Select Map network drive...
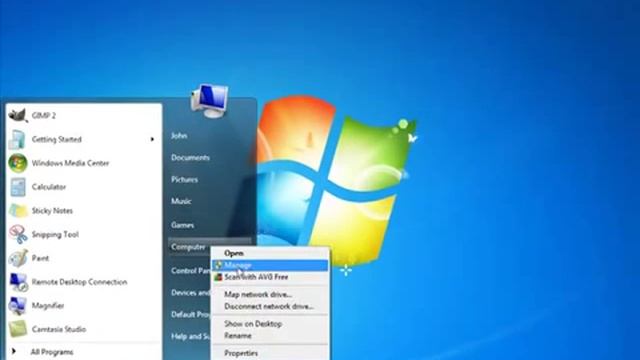This screenshot has height=360, width=640. [x=270, y=294]
